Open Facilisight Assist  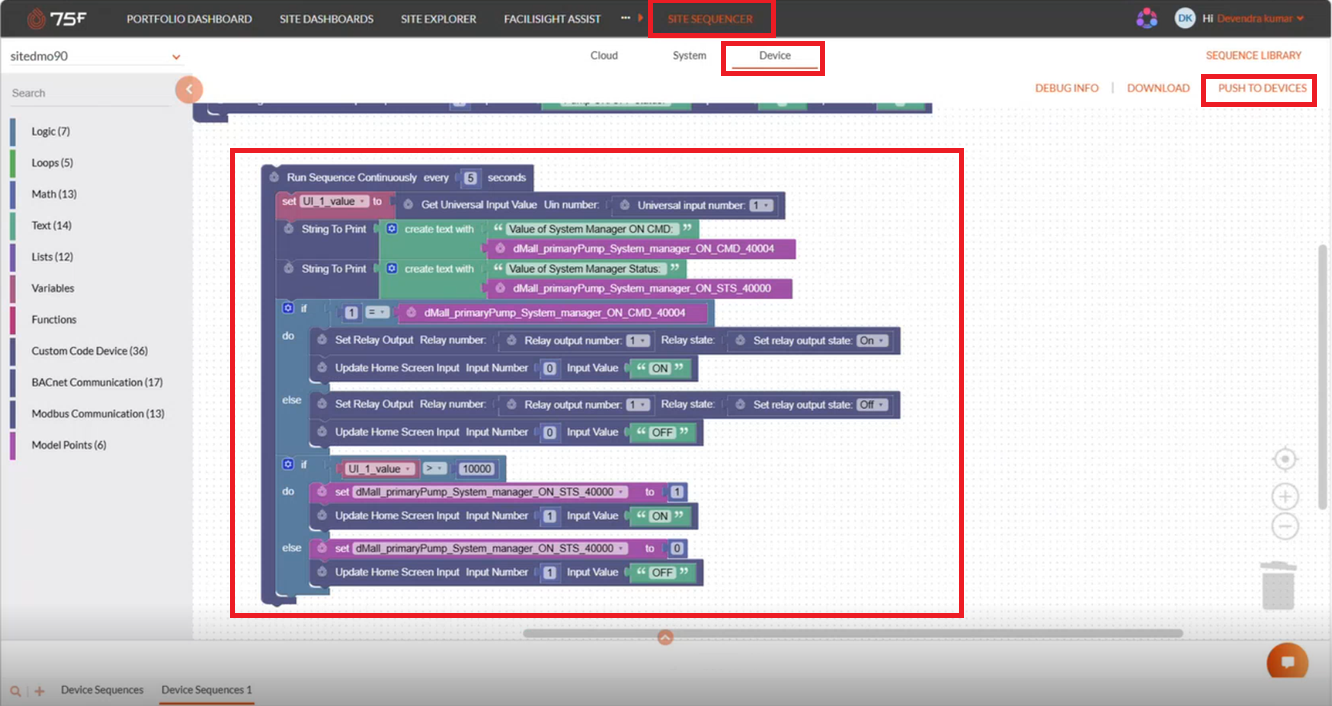553,19
